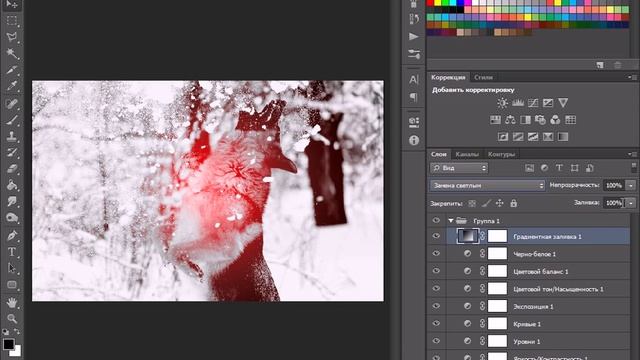This screenshot has width=640, height=360.
Task: Lock transparent pixels checkerboard button
Action: pos(472,203)
